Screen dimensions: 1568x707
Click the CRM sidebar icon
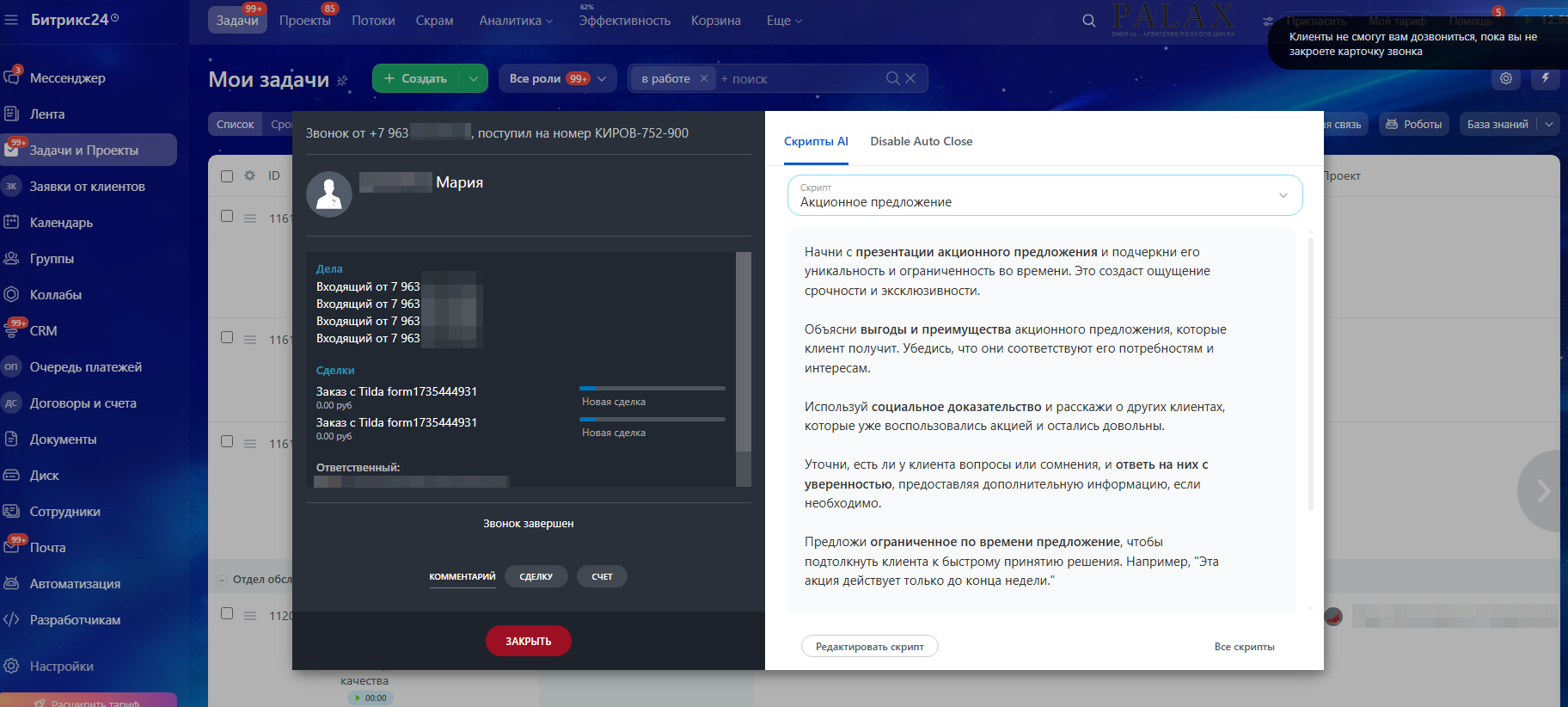[x=12, y=330]
